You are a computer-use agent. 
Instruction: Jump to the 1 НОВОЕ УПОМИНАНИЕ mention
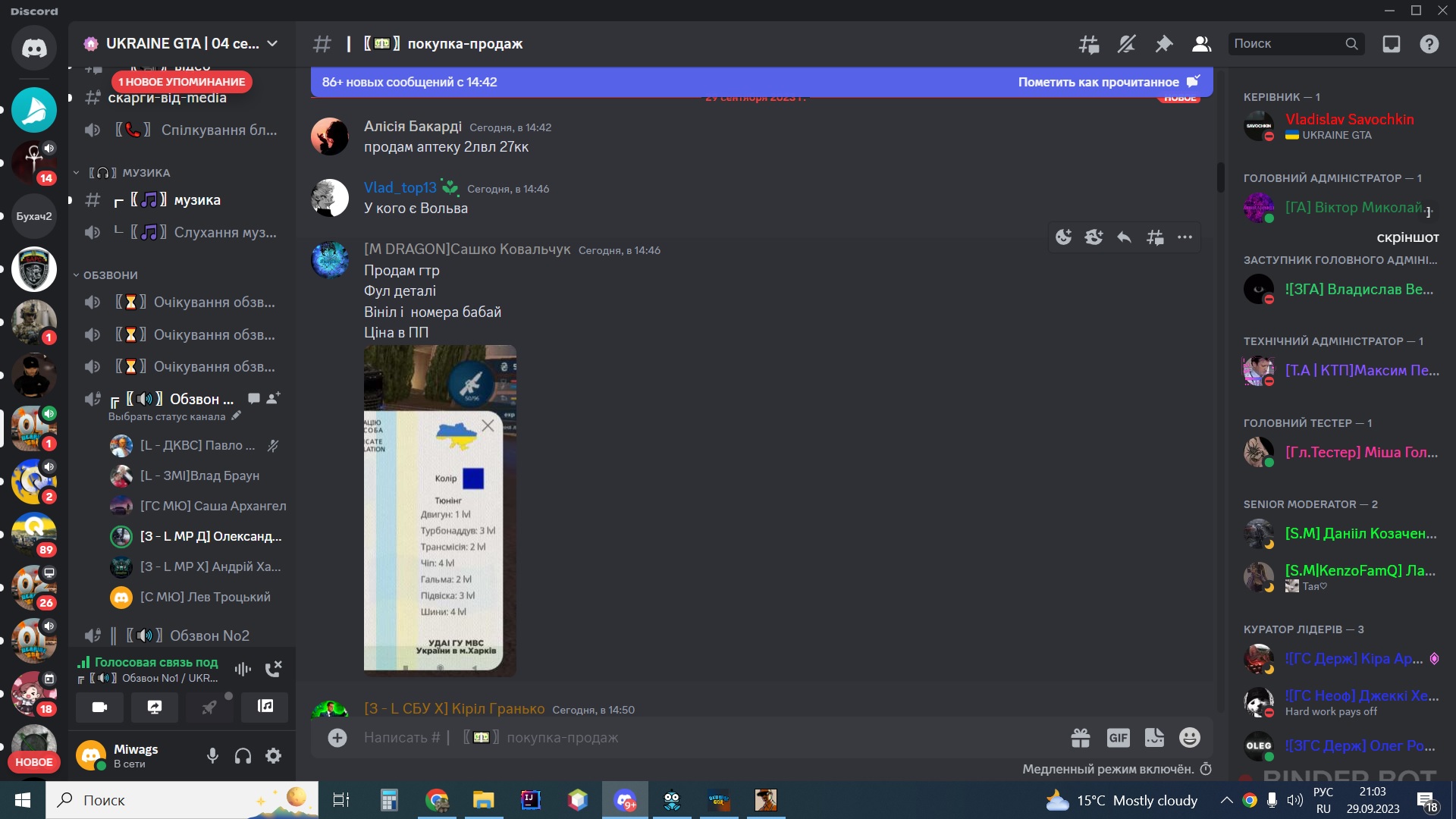click(181, 82)
